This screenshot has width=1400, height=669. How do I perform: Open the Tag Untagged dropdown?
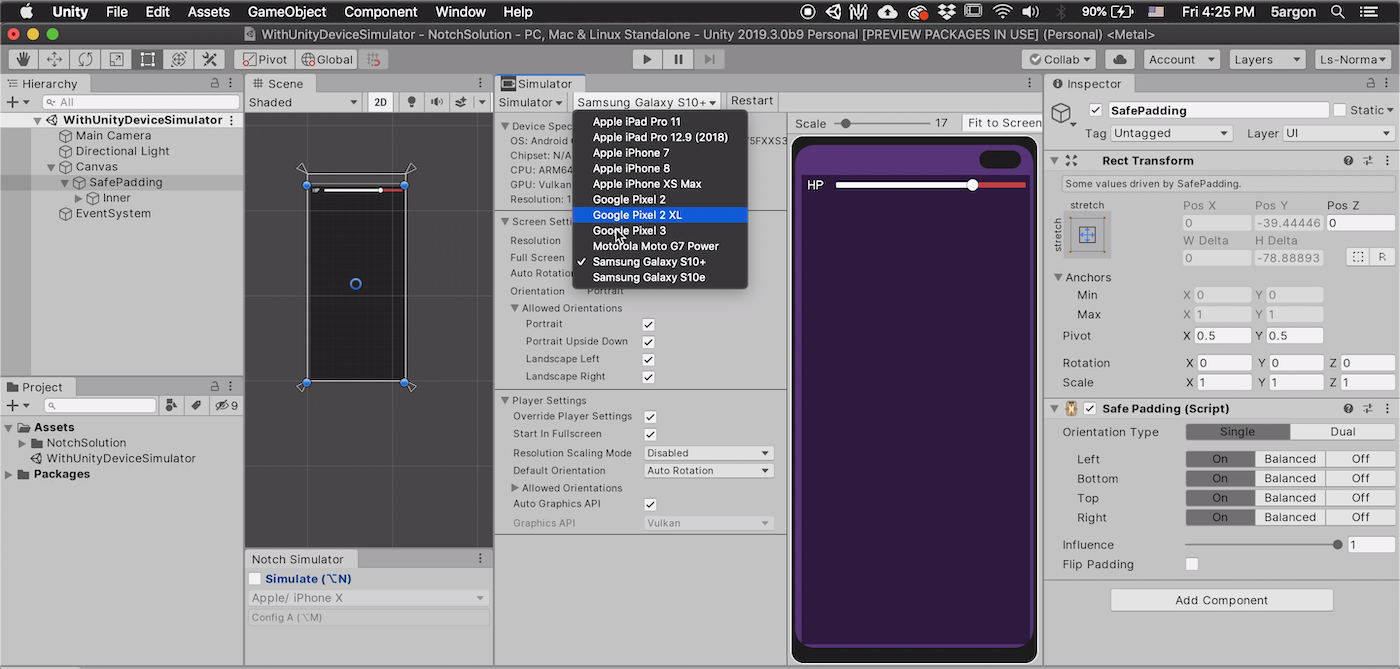[1172, 133]
